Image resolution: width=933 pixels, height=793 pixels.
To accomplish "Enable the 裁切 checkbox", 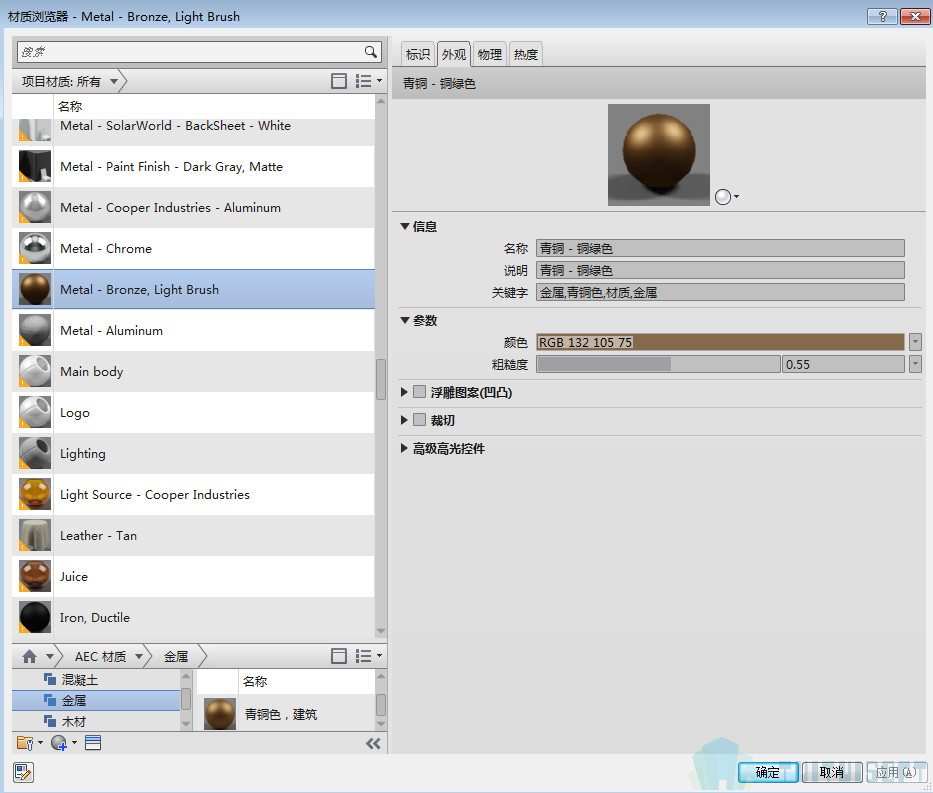I will point(420,420).
